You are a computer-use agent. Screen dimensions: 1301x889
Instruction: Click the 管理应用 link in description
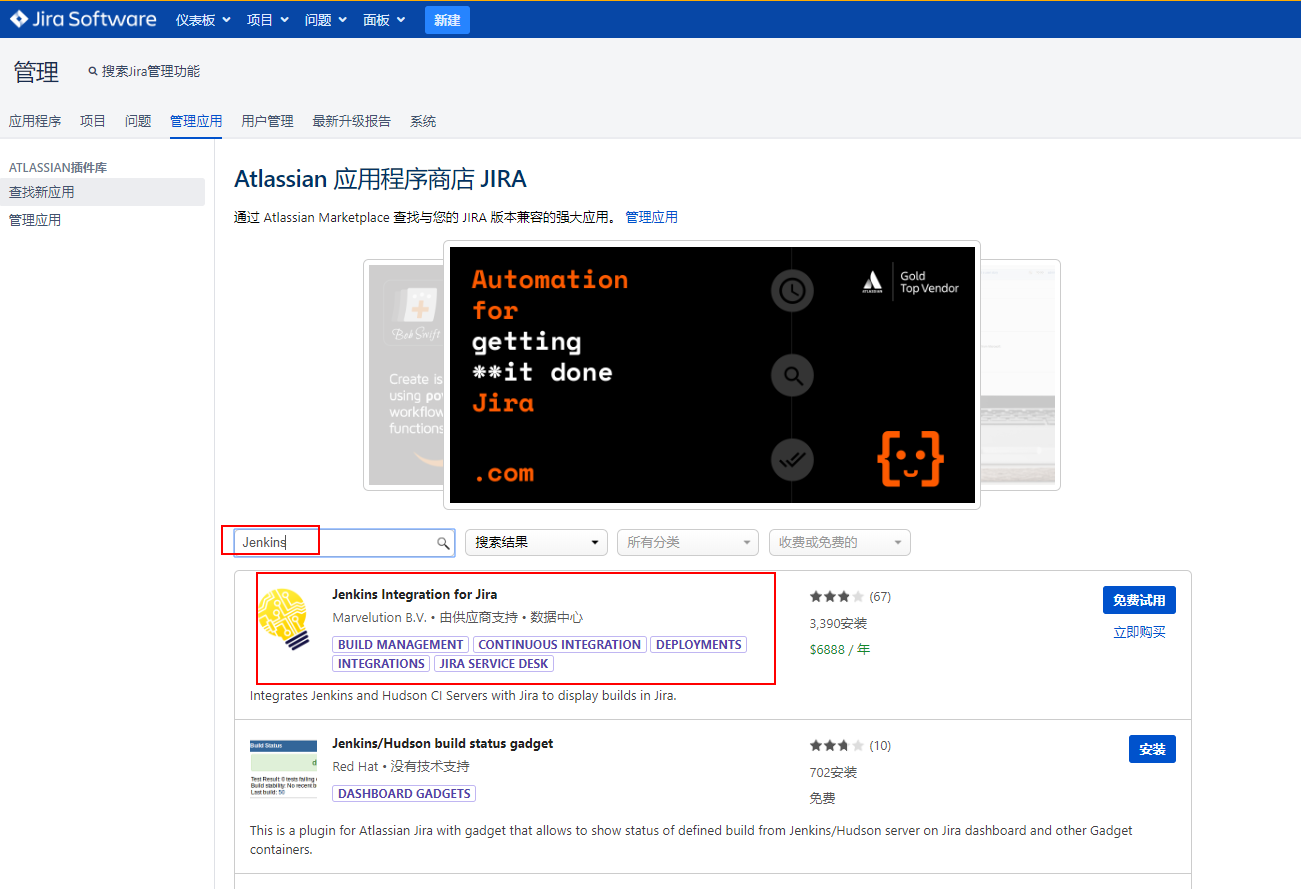[651, 217]
